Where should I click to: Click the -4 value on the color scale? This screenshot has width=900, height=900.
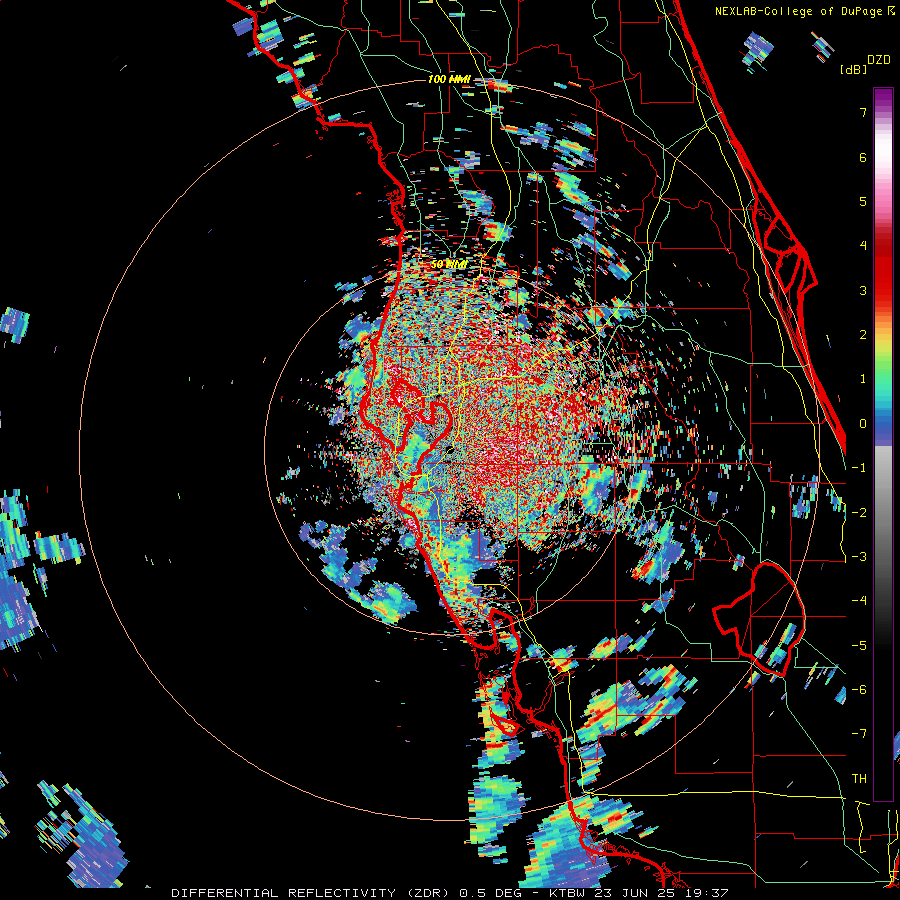(x=859, y=601)
